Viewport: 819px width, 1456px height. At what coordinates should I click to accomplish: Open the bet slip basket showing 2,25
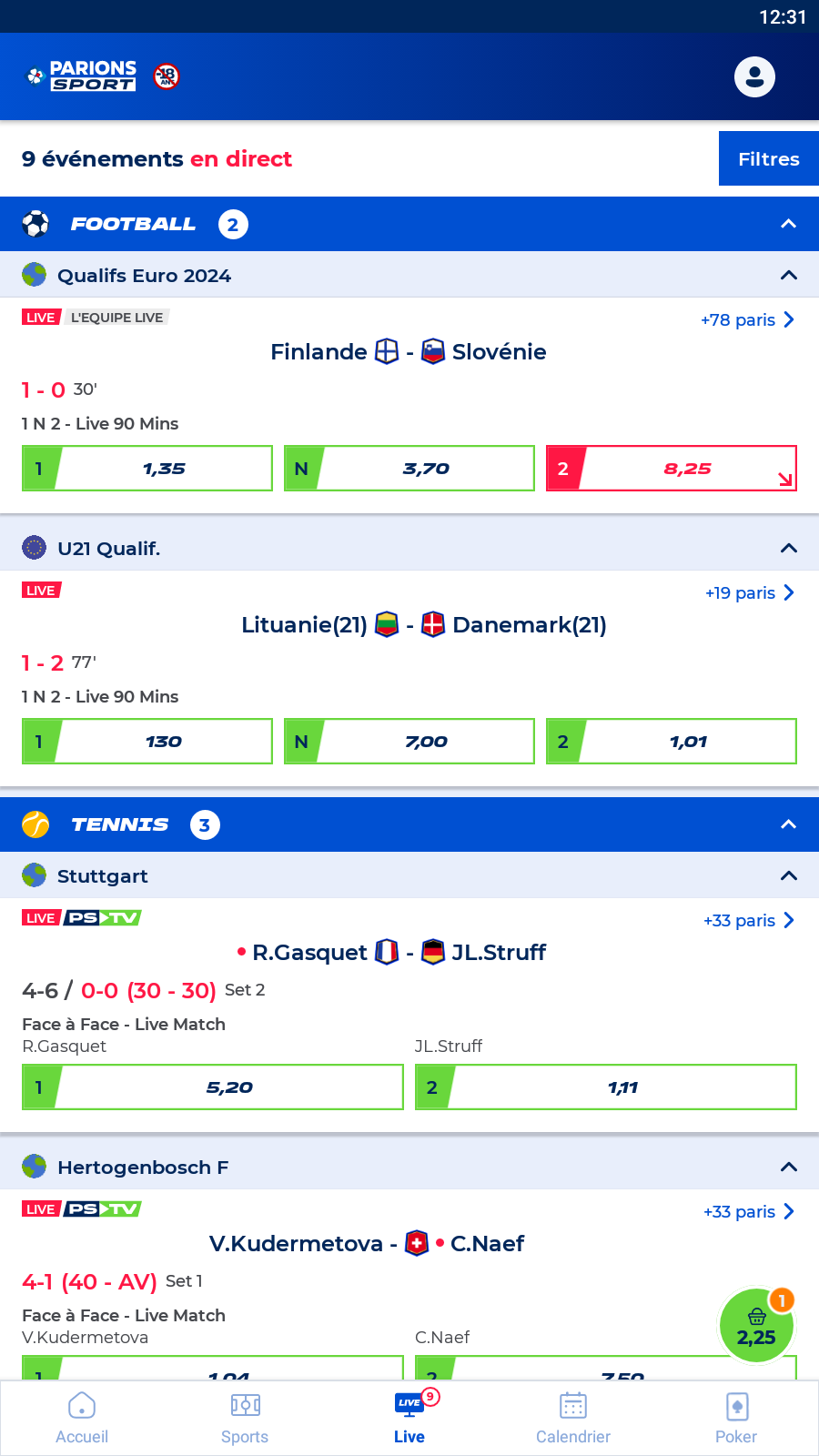pyautogui.click(x=756, y=1326)
